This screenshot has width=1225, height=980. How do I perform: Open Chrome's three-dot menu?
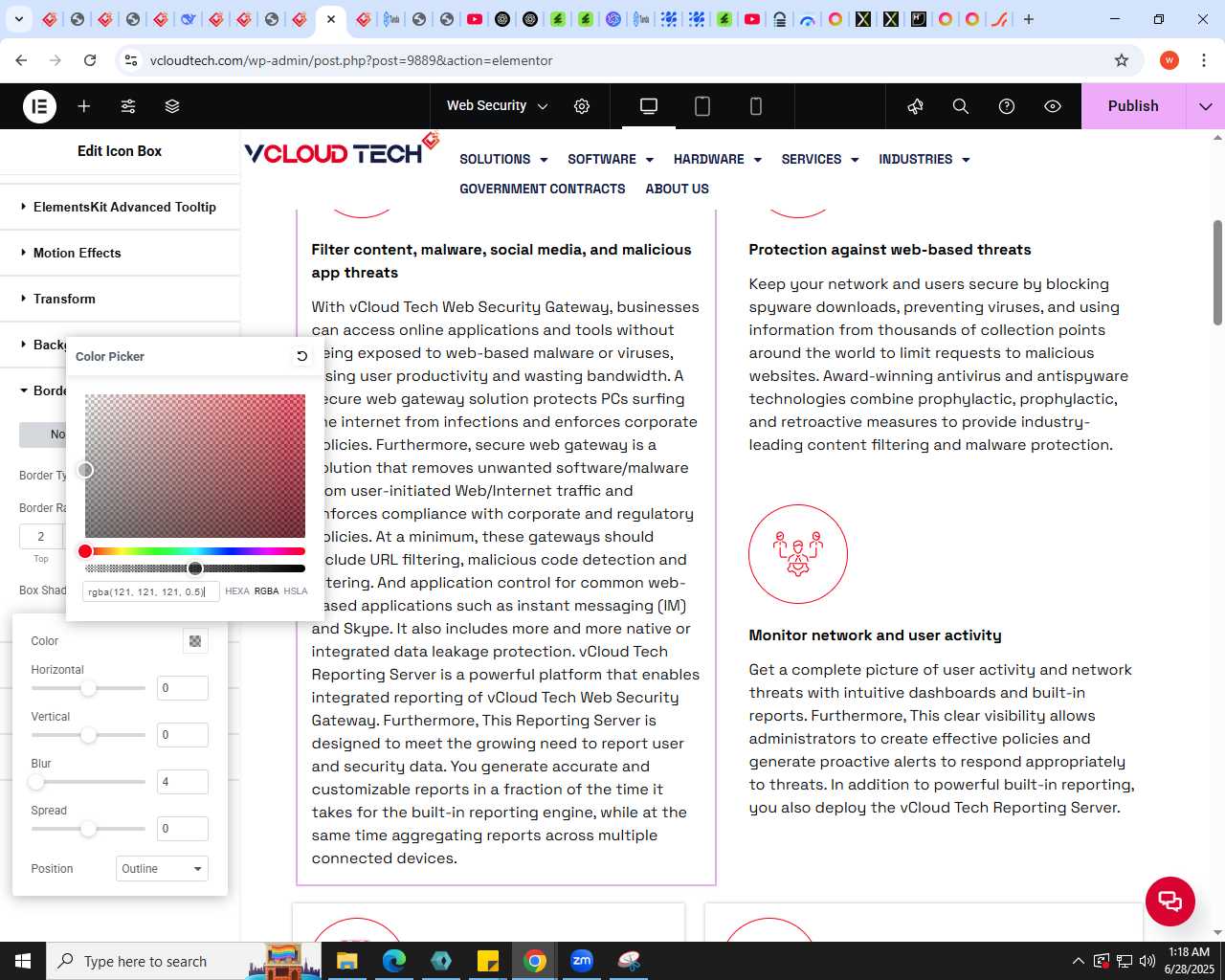(1203, 60)
